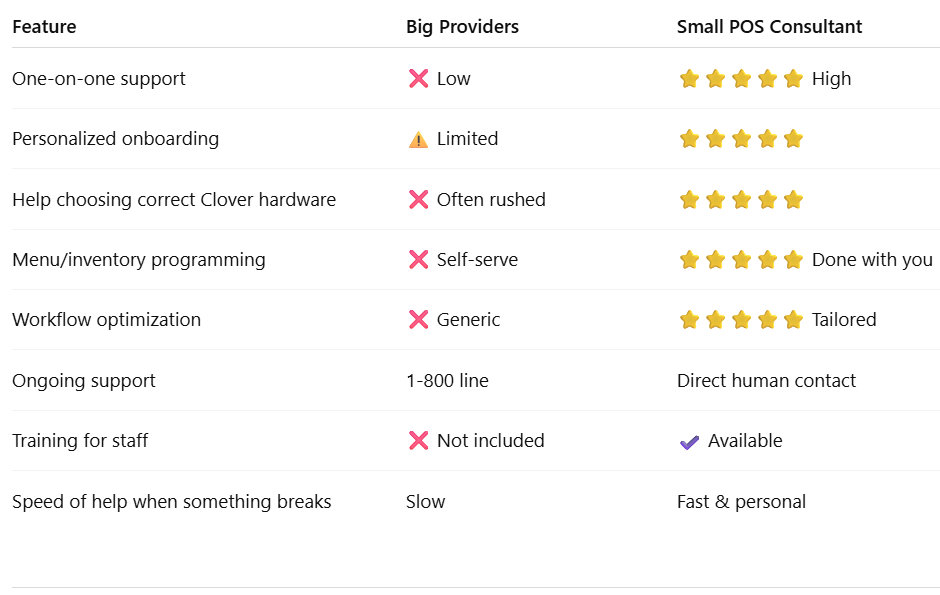Click the stars beside Tailored
The height and width of the screenshot is (595, 940).
point(741,319)
